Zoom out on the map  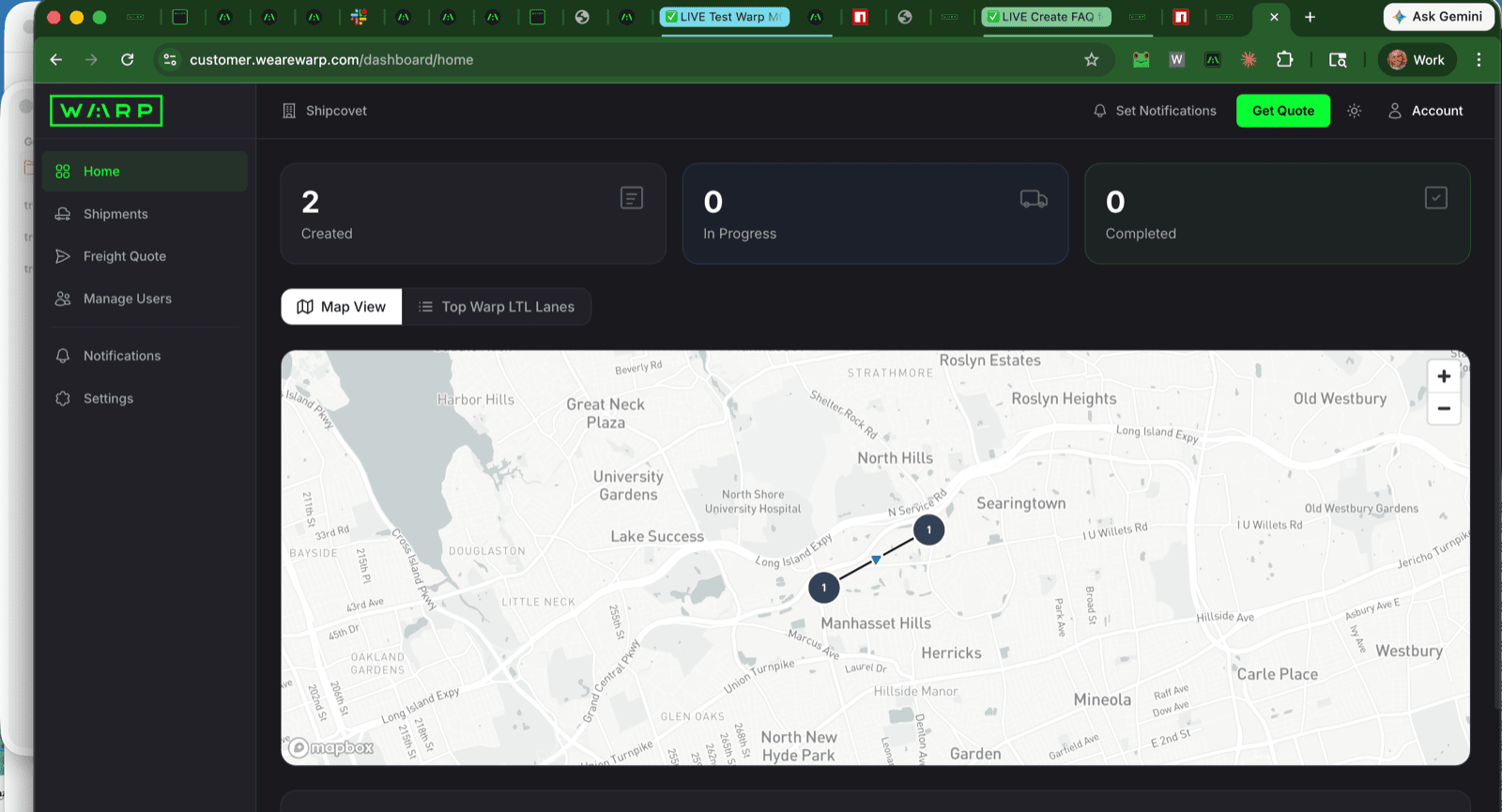pyautogui.click(x=1444, y=408)
